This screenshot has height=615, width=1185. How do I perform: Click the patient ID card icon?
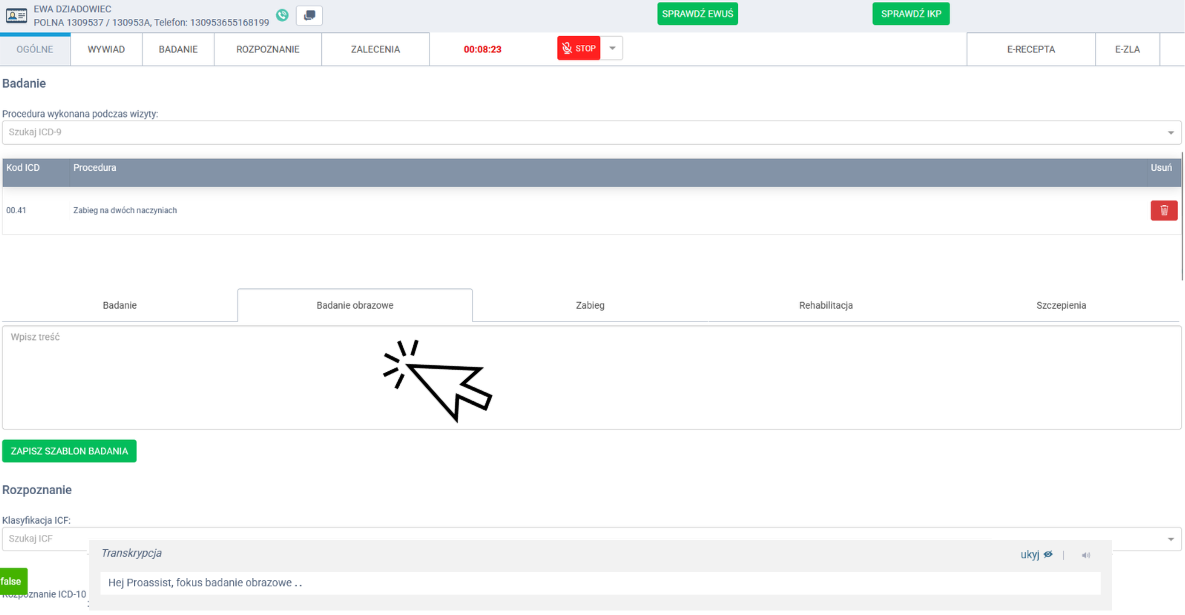tap(17, 15)
